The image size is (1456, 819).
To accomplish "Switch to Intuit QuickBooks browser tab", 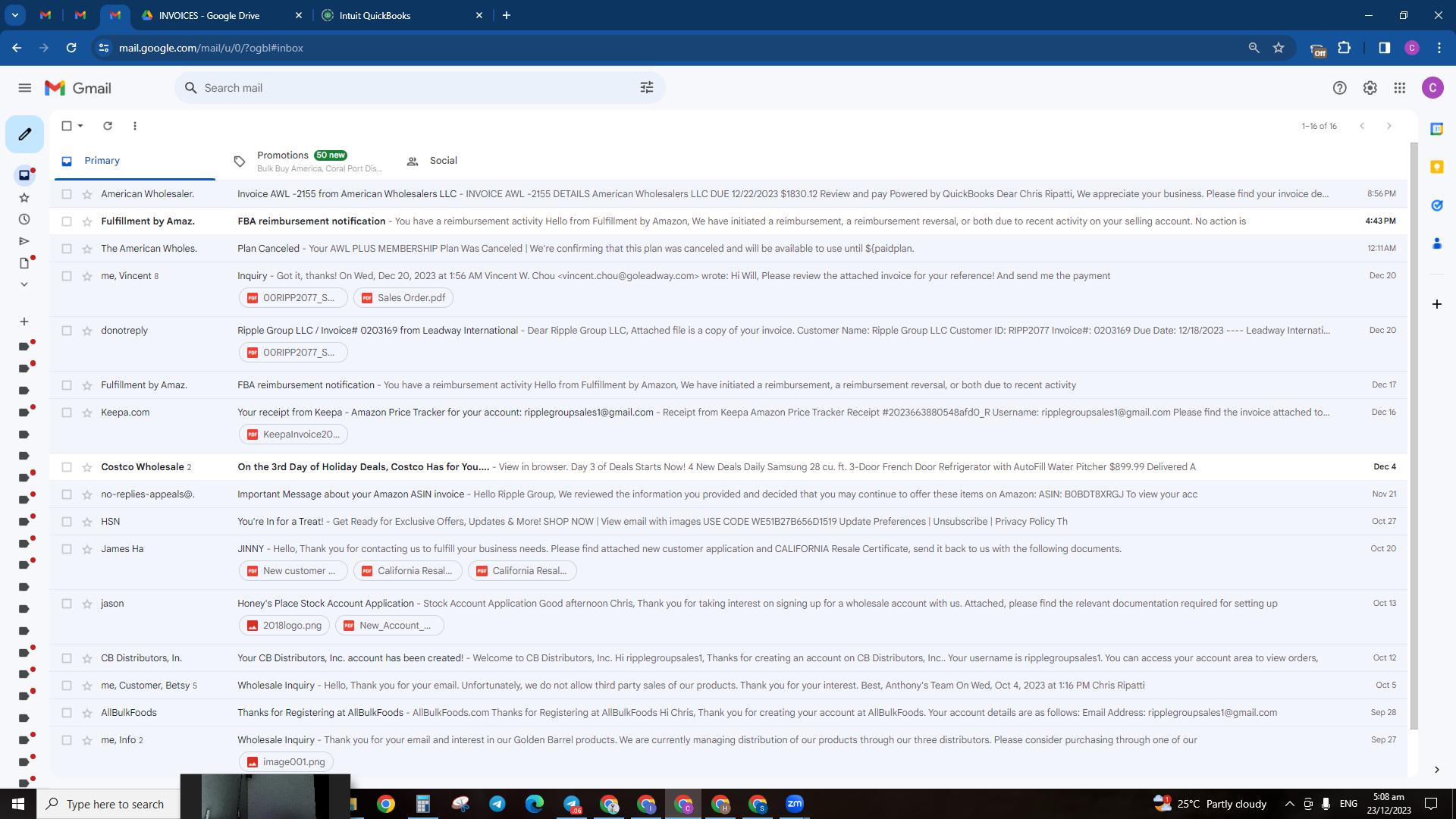I will pyautogui.click(x=402, y=15).
